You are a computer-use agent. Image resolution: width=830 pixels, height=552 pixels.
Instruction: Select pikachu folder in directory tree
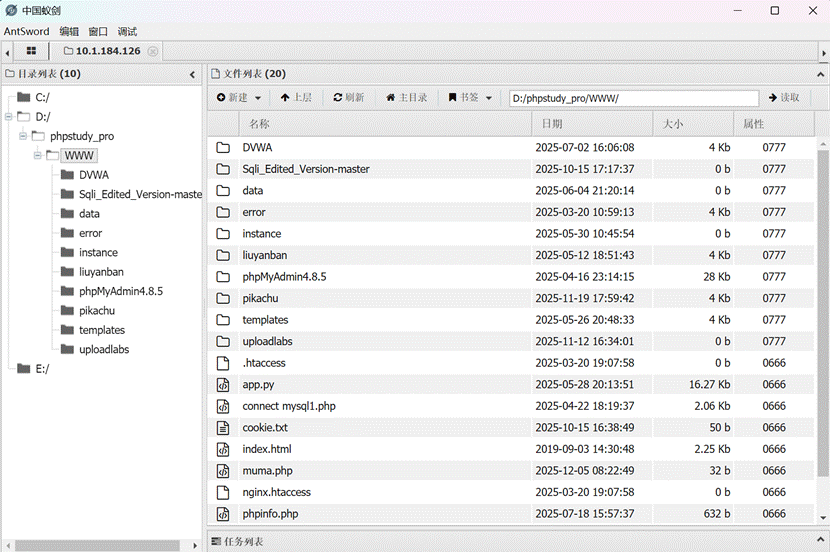(97, 311)
